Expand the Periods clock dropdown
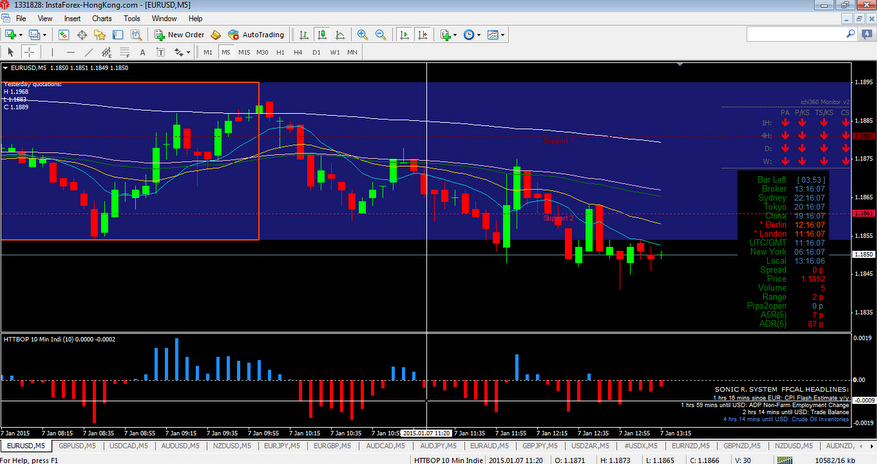 [x=478, y=35]
